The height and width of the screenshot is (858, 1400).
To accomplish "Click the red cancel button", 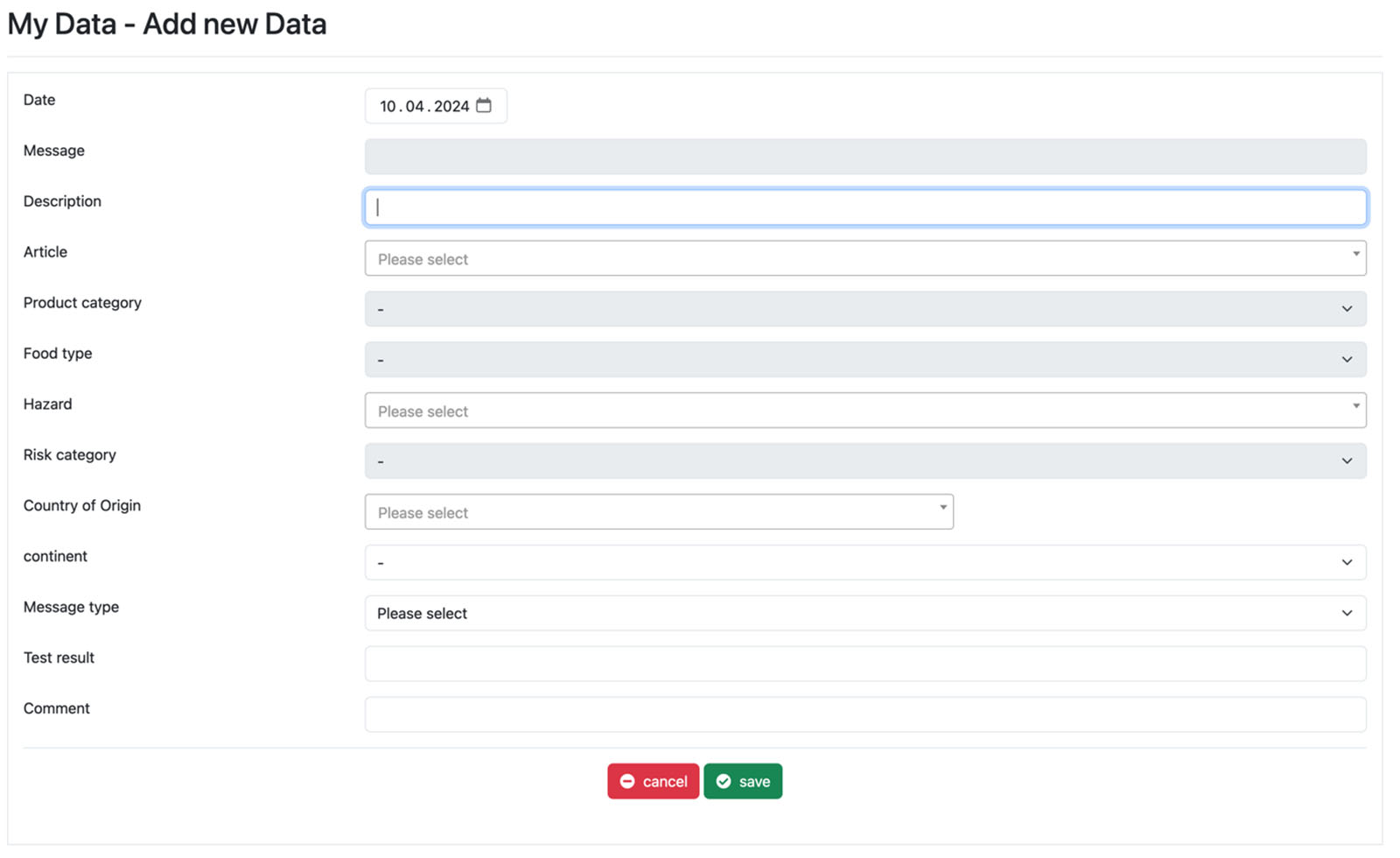I will (x=653, y=781).
